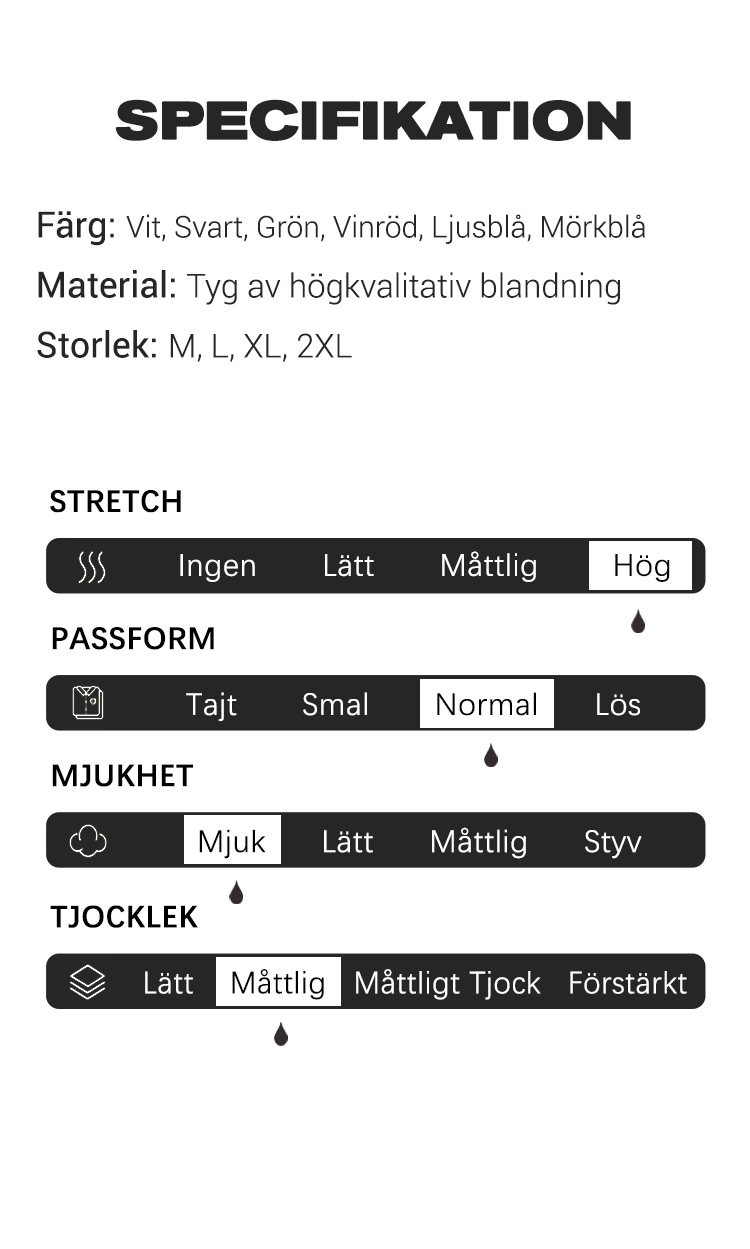Pick Måttligt Tjock in the Tjocklek bar

point(447,983)
